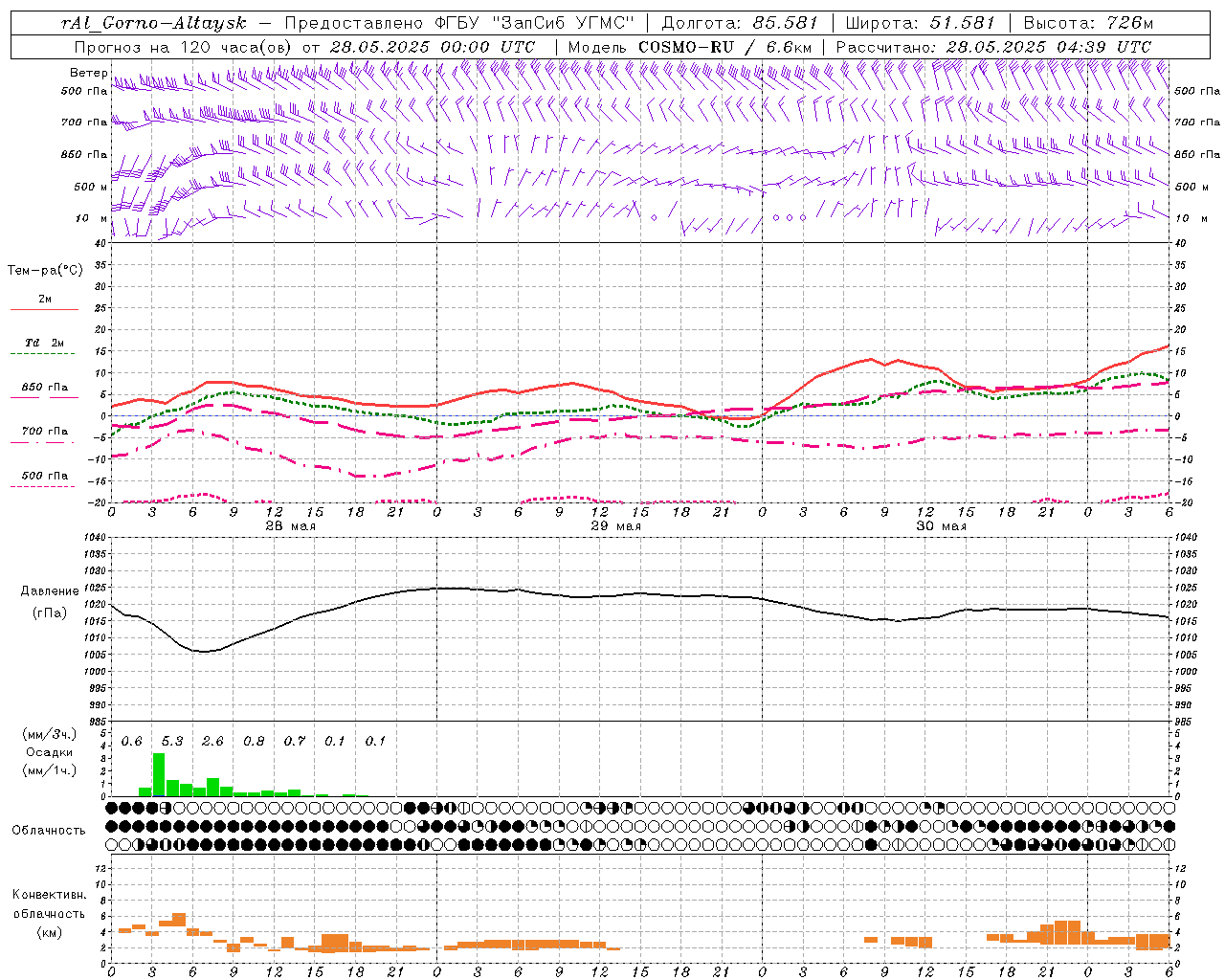Image resolution: width=1225 pixels, height=980 pixels.
Task: Click the tallest green precipitation bar
Action: [x=159, y=774]
